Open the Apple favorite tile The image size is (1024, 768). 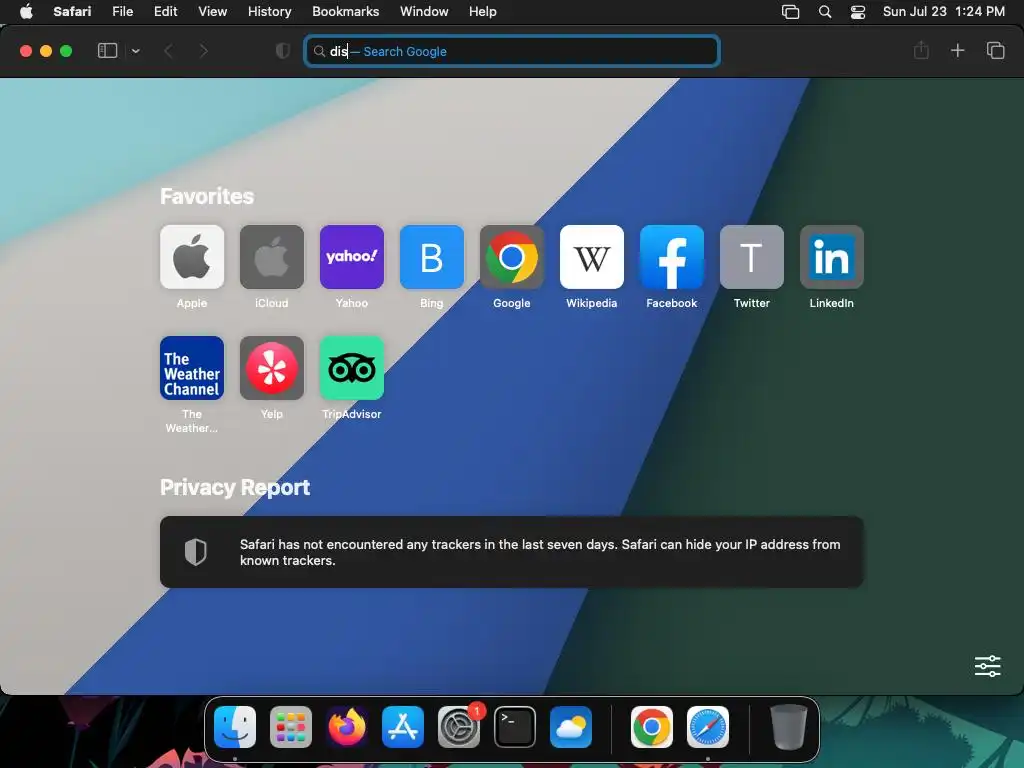192,257
